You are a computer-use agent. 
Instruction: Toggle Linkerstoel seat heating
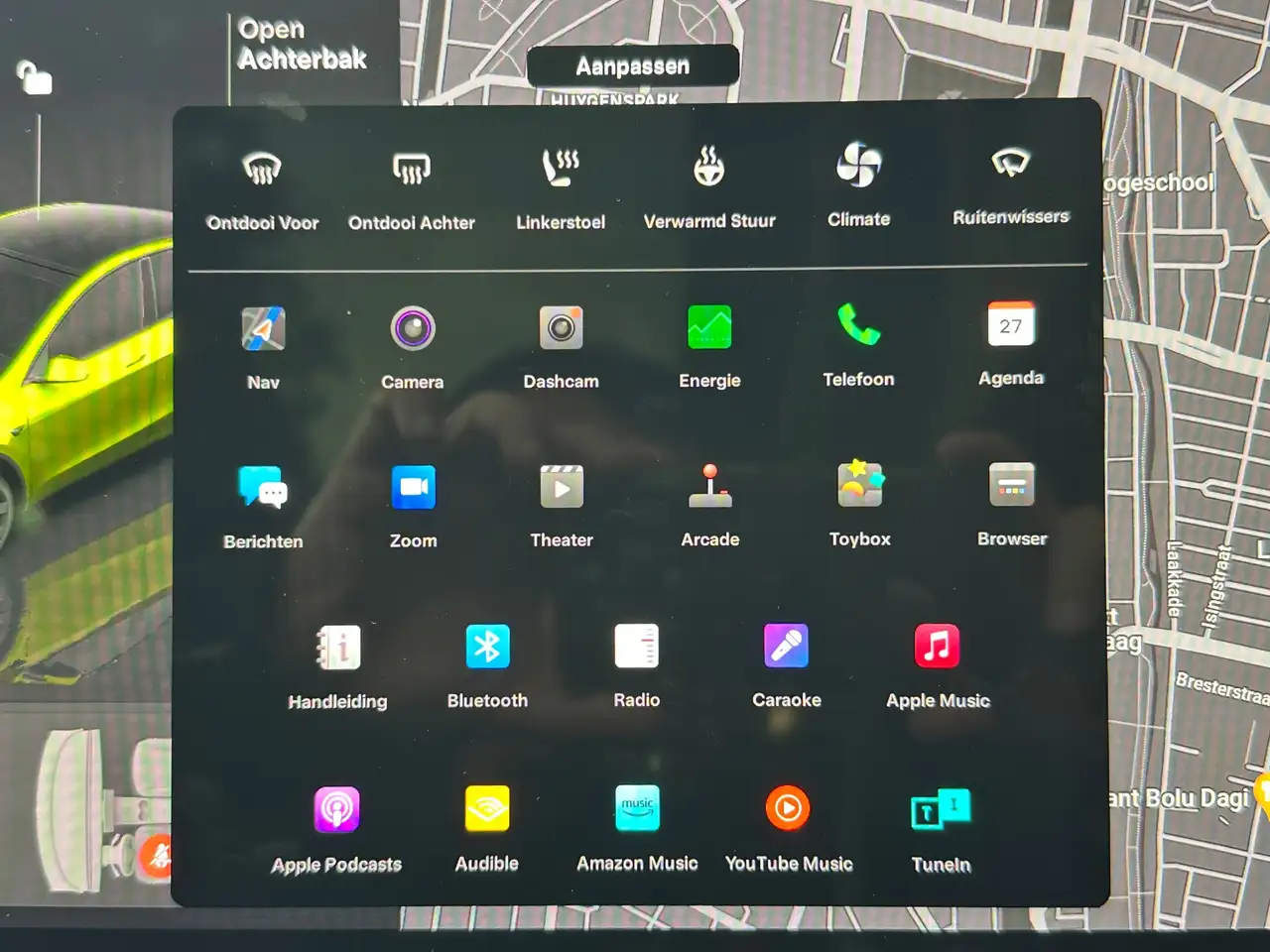[x=561, y=168]
